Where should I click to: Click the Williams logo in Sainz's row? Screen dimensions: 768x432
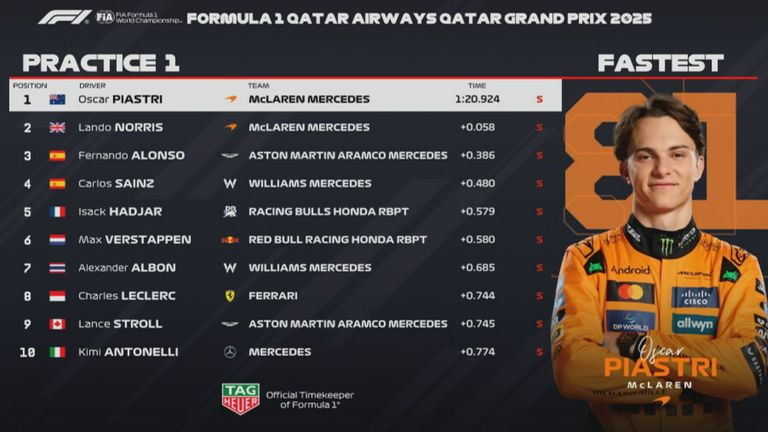pos(230,184)
